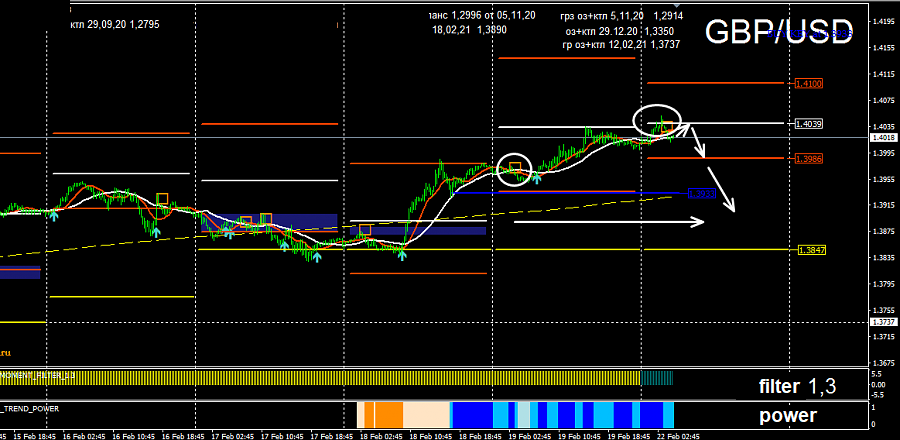Select the orange 1.3986 price level label

tap(809, 158)
